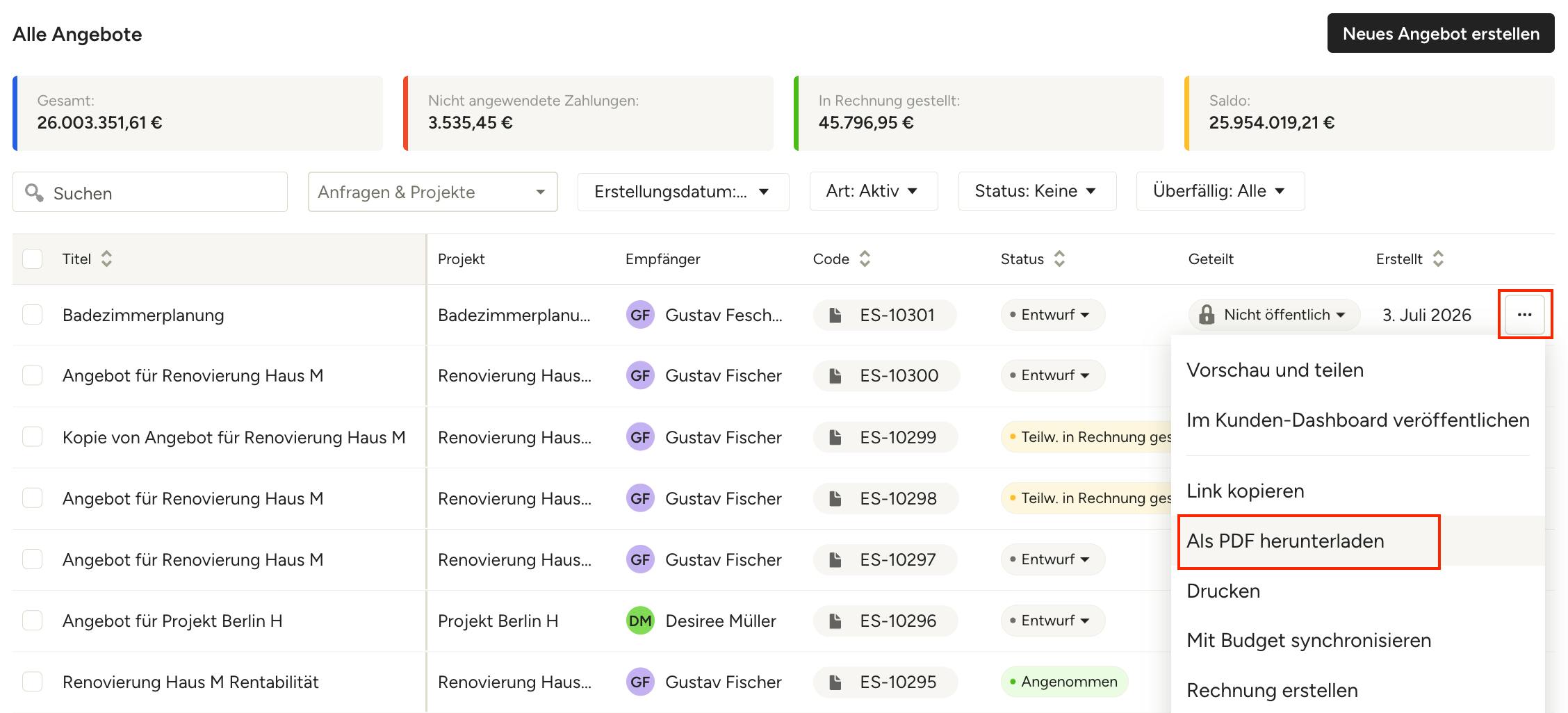Click the search magnifier icon

[34, 192]
